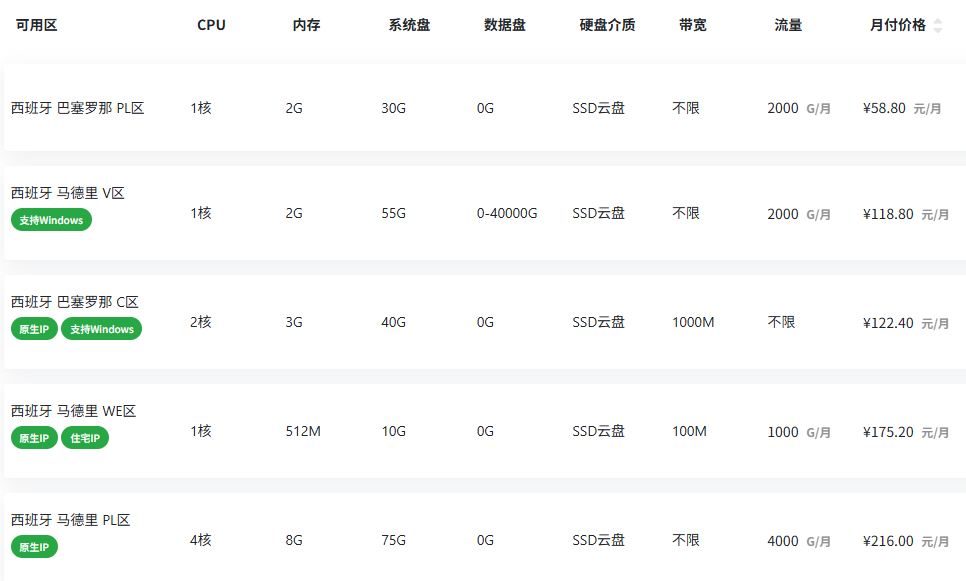Click the CPU column header
This screenshot has width=966, height=581.
click(211, 26)
